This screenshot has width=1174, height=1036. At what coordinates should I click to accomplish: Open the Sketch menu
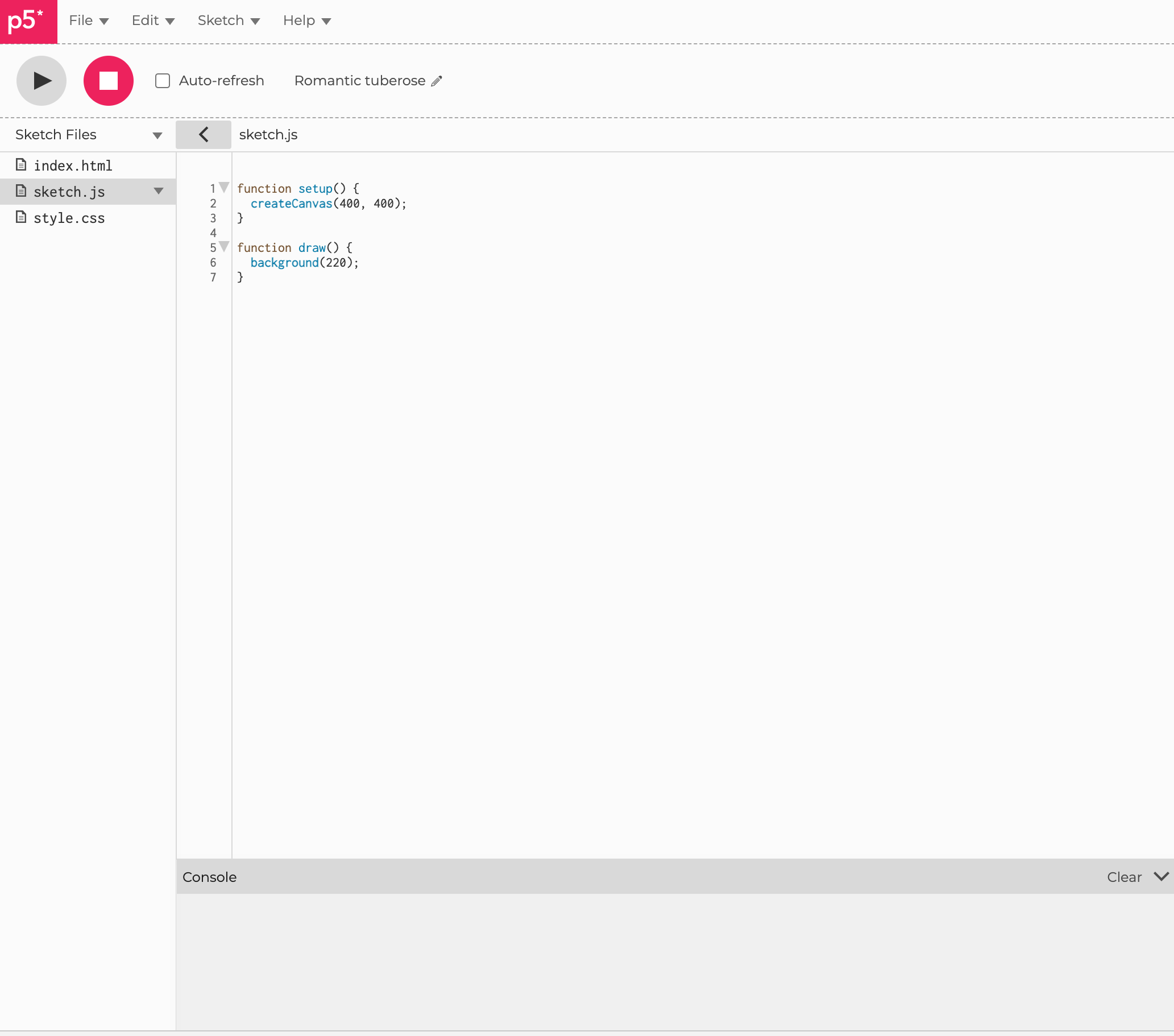coord(228,20)
